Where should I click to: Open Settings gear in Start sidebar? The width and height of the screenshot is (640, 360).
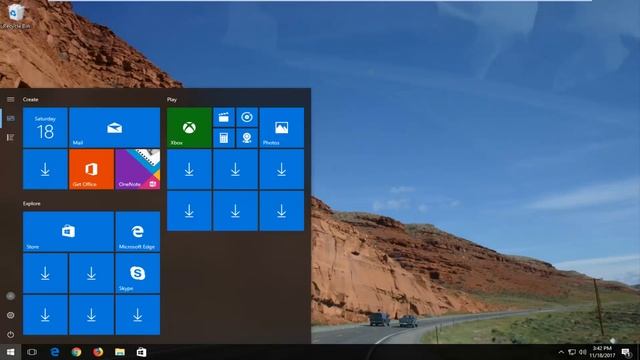11,315
